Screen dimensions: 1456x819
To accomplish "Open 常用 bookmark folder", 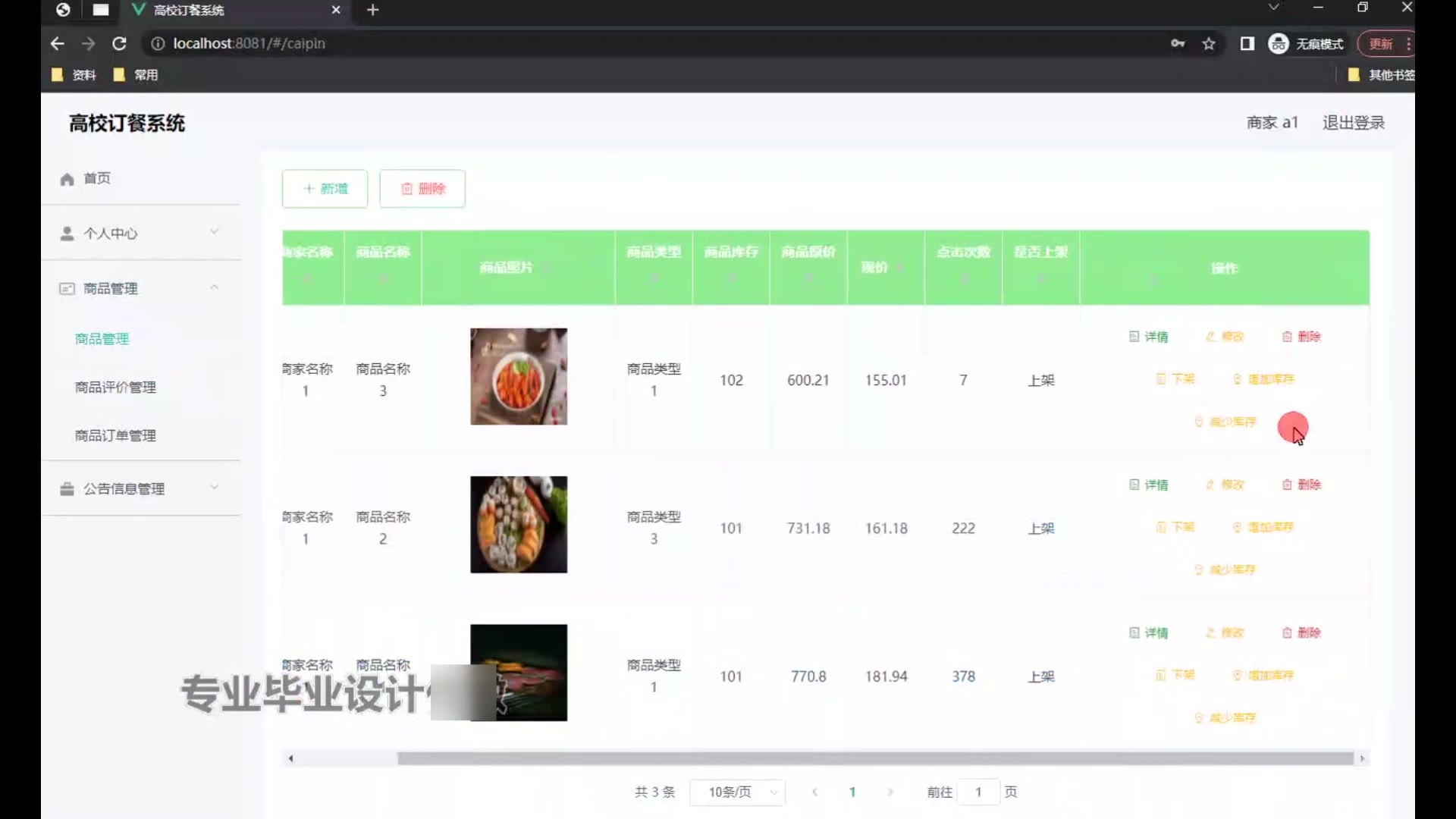I will pos(136,75).
